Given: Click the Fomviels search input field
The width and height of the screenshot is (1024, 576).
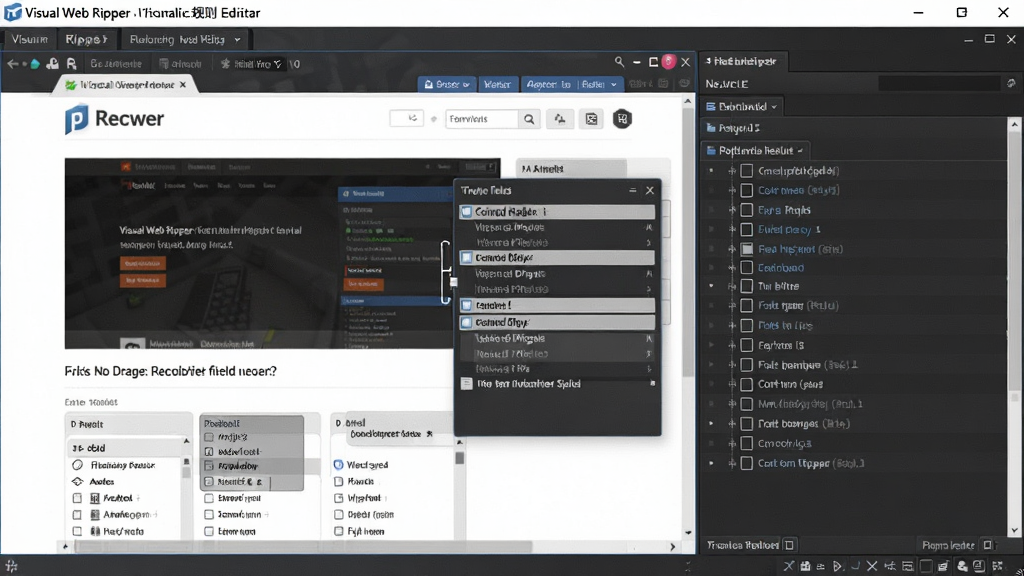Looking at the screenshot, I should (x=482, y=119).
